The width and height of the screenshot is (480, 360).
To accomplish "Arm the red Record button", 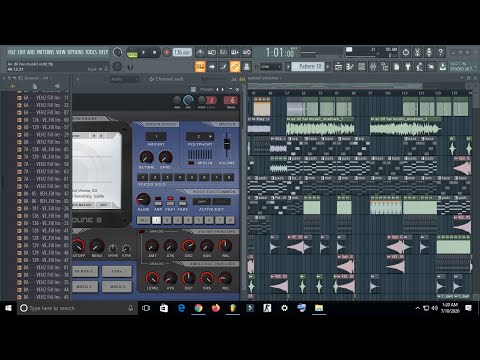I will pyautogui.click(x=166, y=52).
